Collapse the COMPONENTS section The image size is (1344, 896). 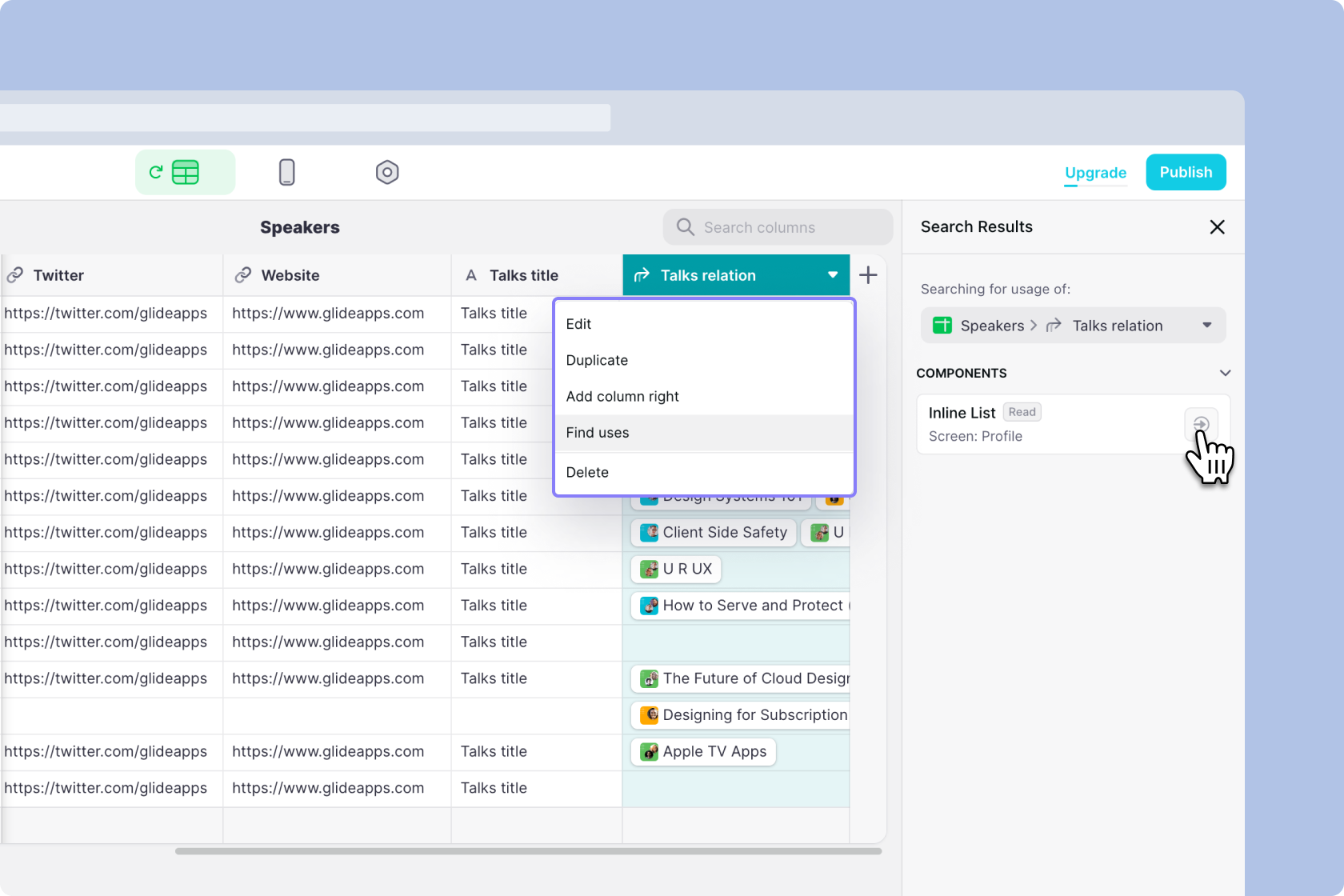1224,374
